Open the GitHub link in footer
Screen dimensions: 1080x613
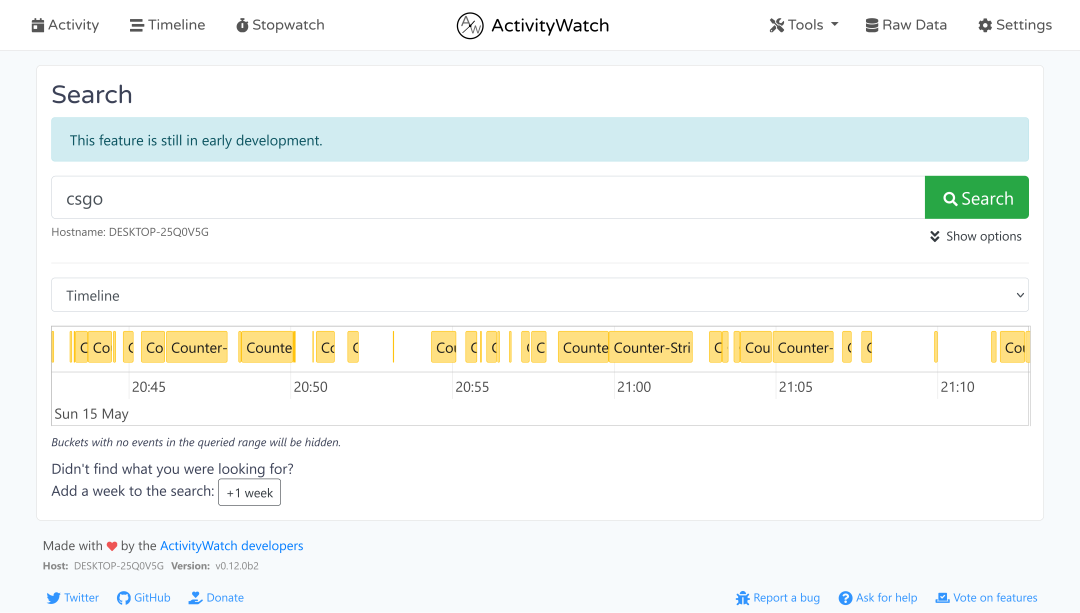(x=144, y=598)
